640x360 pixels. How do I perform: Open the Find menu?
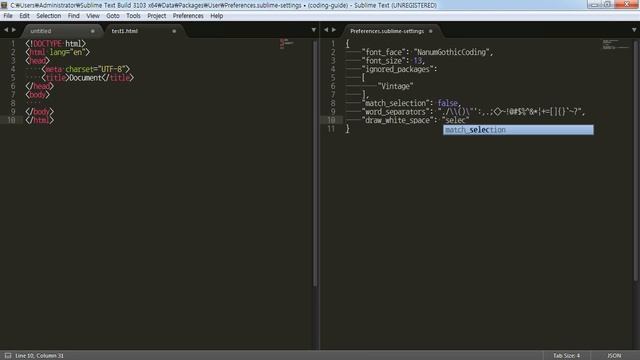point(73,16)
